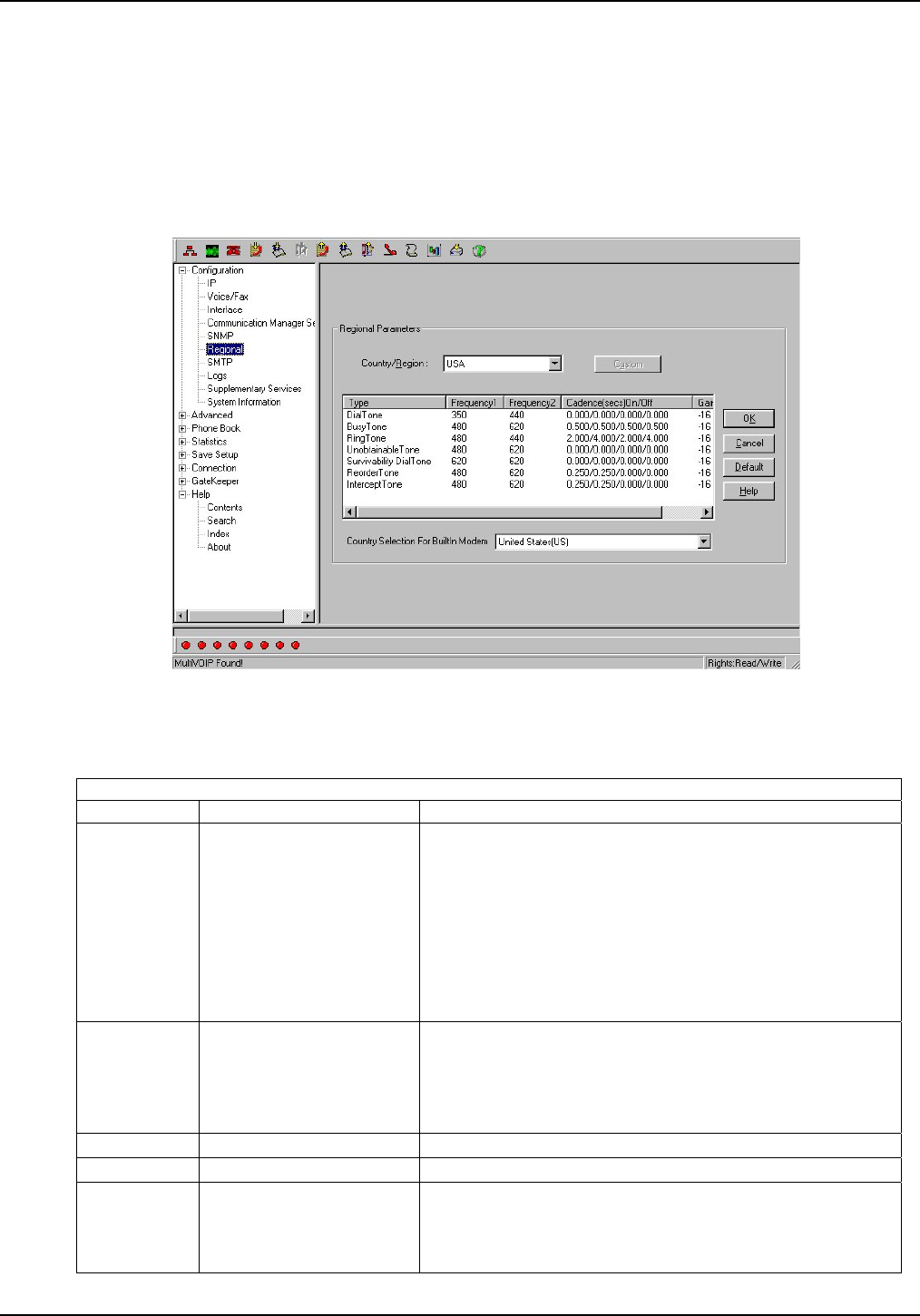Select the RingTone row
Screen dimensions: 920x1316
coord(528,439)
